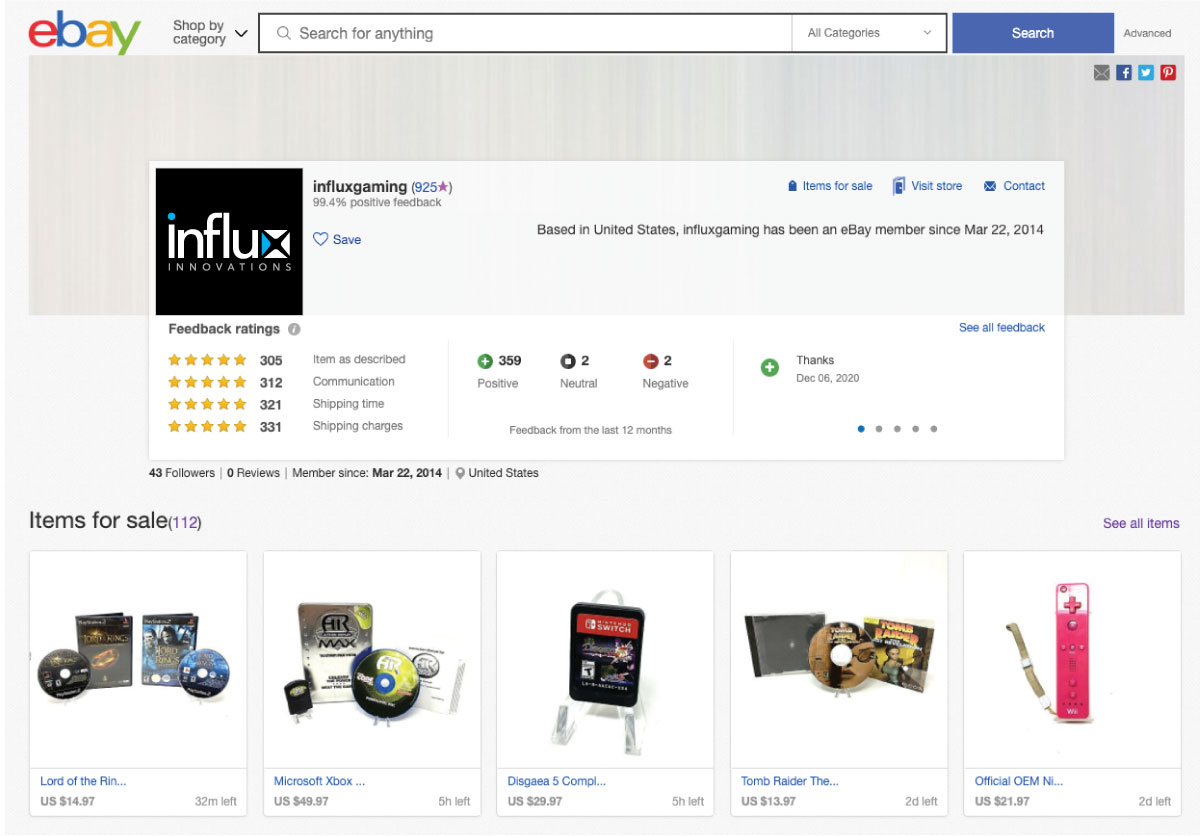Open See all feedback link
The image size is (1200, 836).
[1002, 328]
